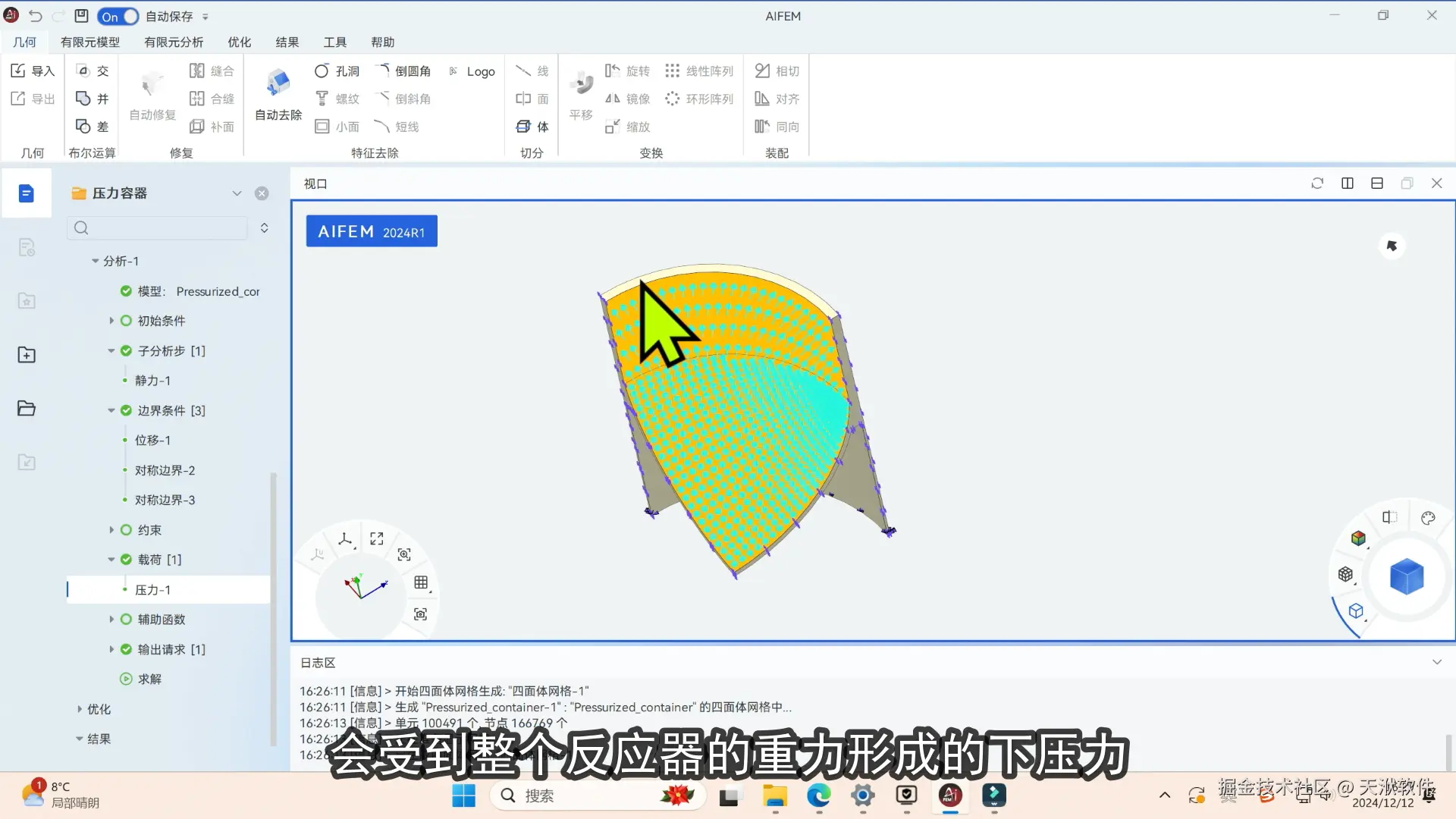Viewport: 1456px width, 819px height.
Task: Expand the 初始条件 tree node
Action: (111, 321)
